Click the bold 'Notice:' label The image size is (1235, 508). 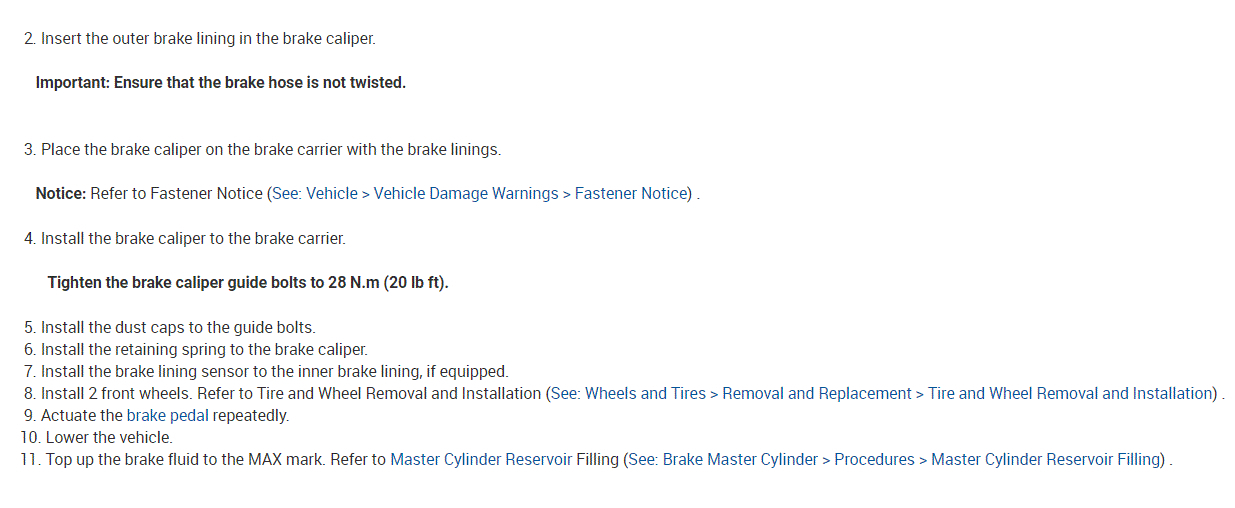61,193
